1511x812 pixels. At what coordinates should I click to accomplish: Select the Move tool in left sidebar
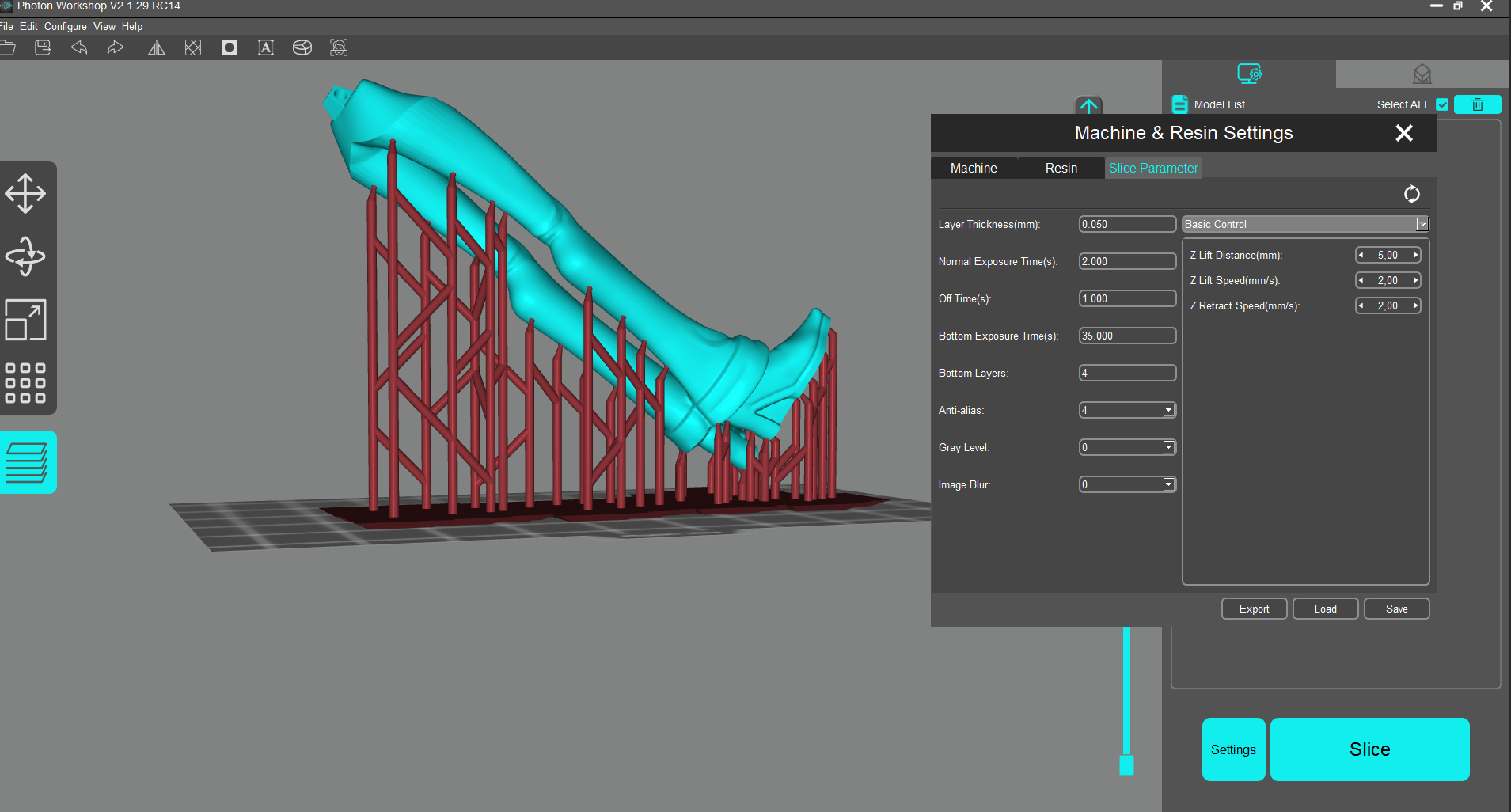tap(25, 193)
